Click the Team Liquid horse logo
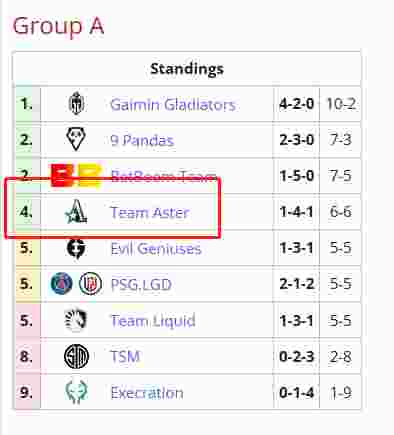The image size is (394, 435). (76, 320)
